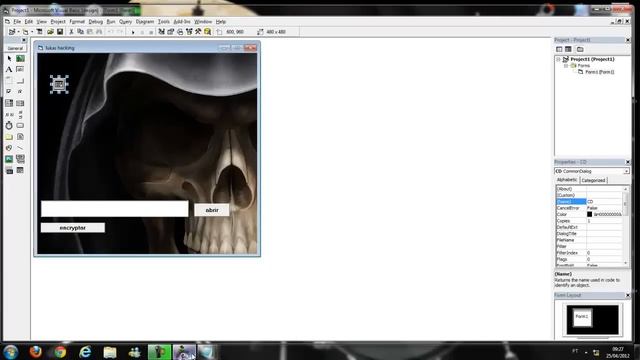Open the File menu
This screenshot has height=360, width=640.
click(x=17, y=22)
